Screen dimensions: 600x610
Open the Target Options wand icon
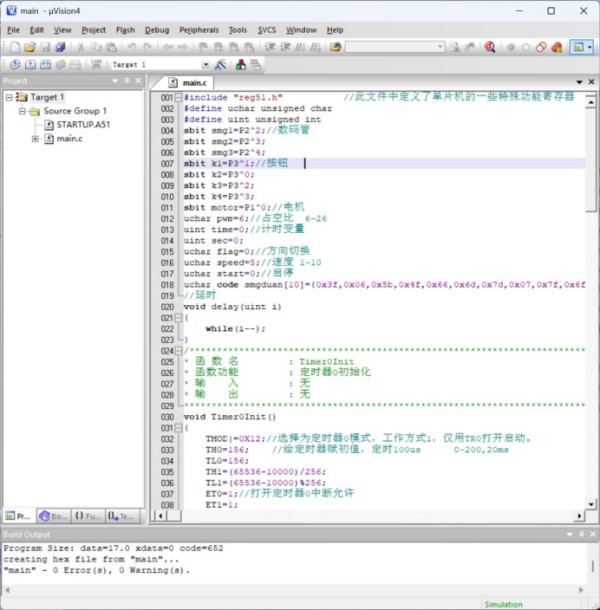(221, 65)
